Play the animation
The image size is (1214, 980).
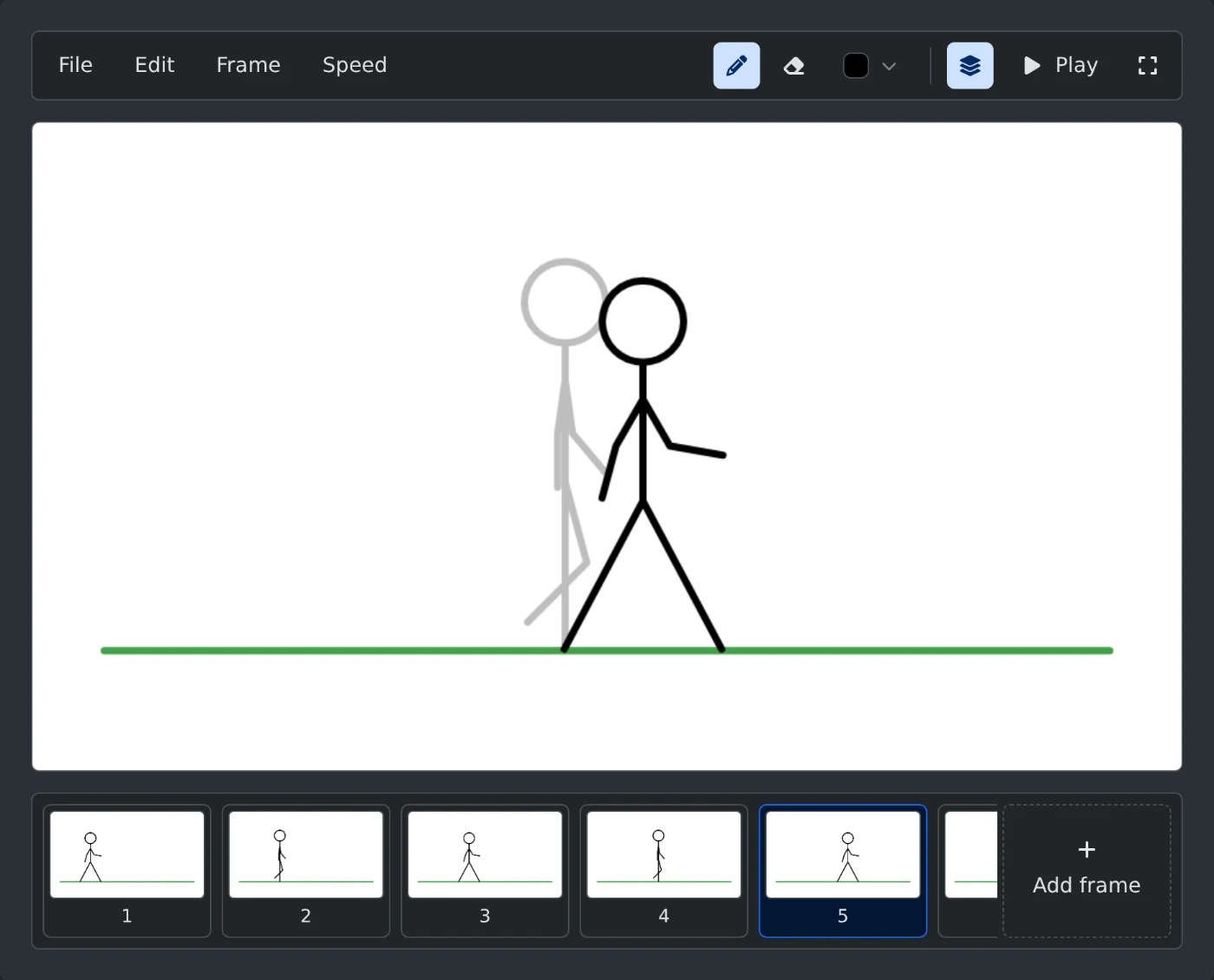tap(1061, 66)
